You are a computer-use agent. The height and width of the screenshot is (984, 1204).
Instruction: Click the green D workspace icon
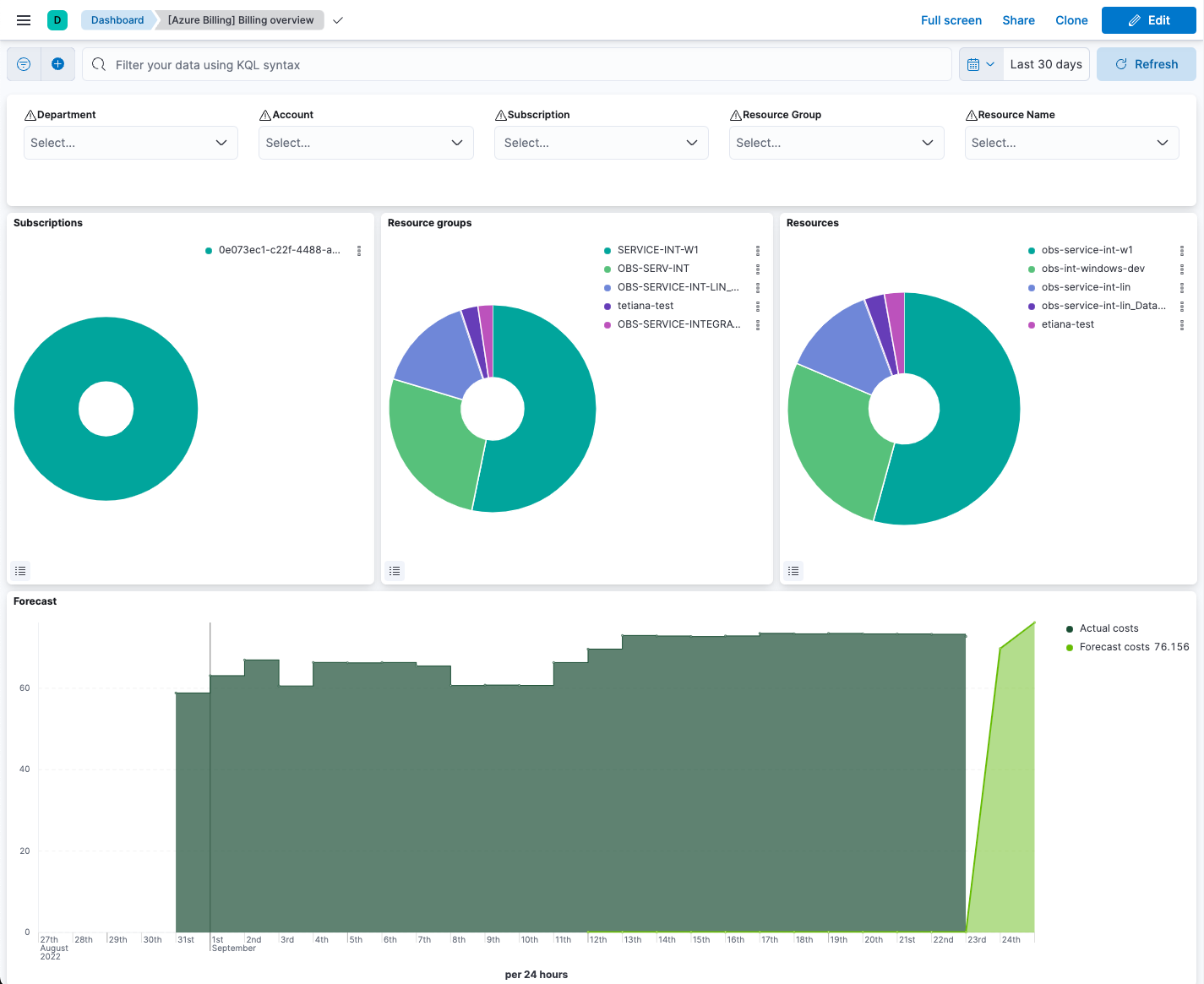[56, 19]
